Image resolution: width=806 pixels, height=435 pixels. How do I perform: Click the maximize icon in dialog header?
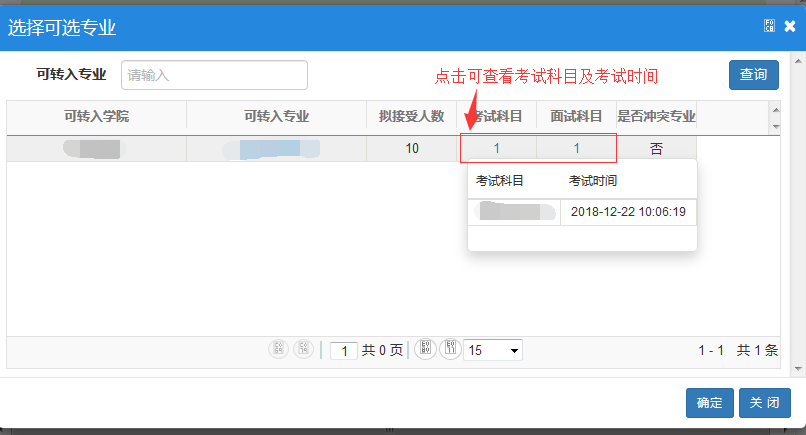coord(769,26)
